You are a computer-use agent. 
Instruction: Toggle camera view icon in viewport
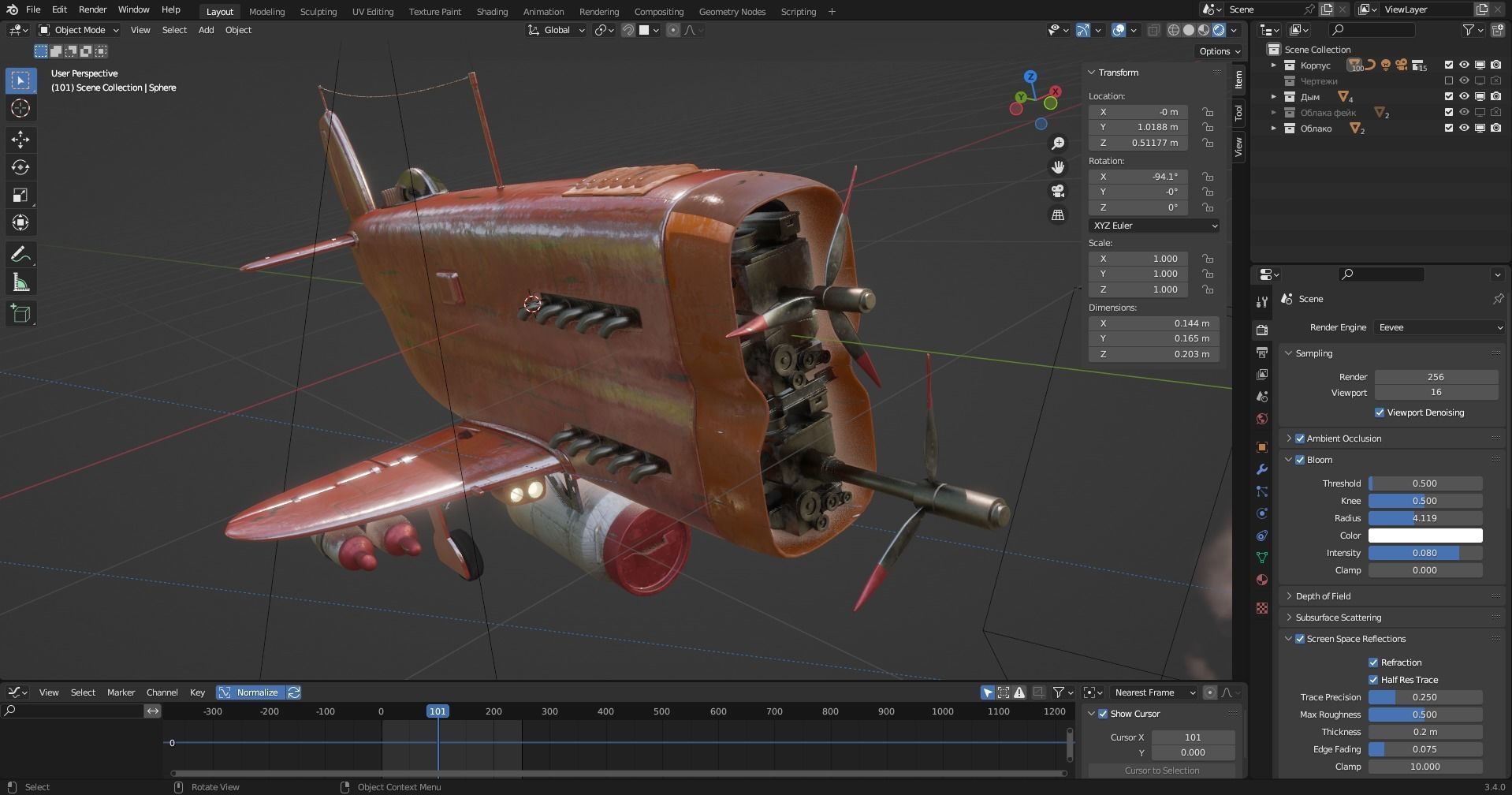[x=1058, y=191]
